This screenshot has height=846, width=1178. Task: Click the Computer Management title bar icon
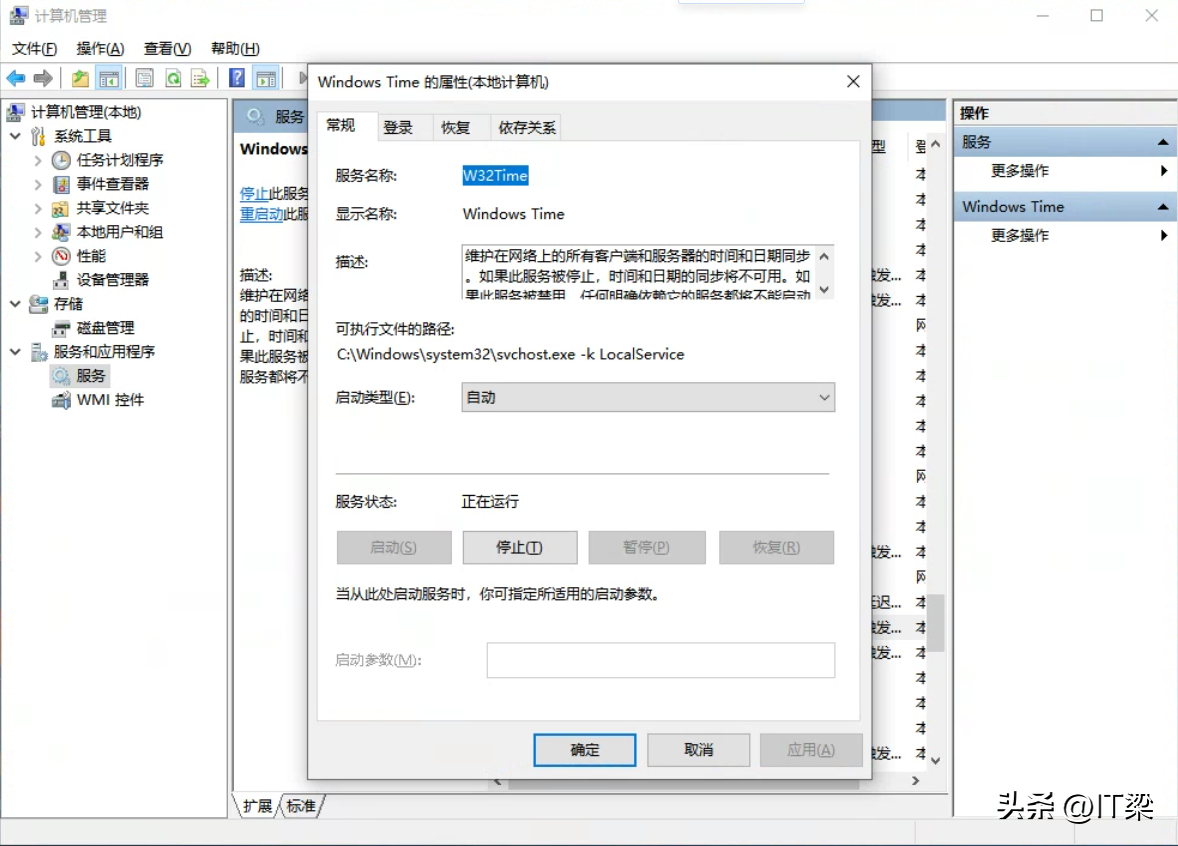click(19, 16)
